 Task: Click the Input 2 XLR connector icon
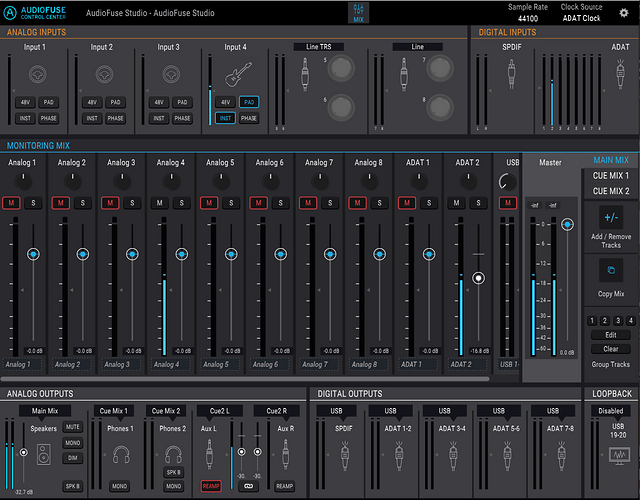coord(104,75)
